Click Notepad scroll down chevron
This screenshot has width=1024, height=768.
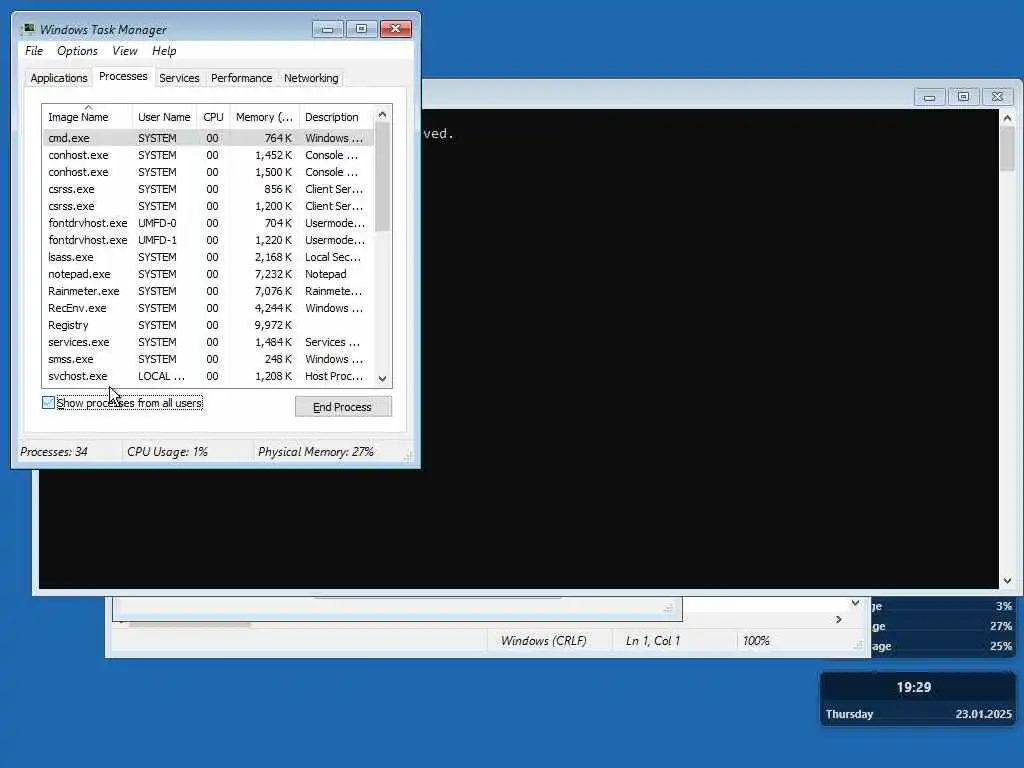tap(855, 603)
